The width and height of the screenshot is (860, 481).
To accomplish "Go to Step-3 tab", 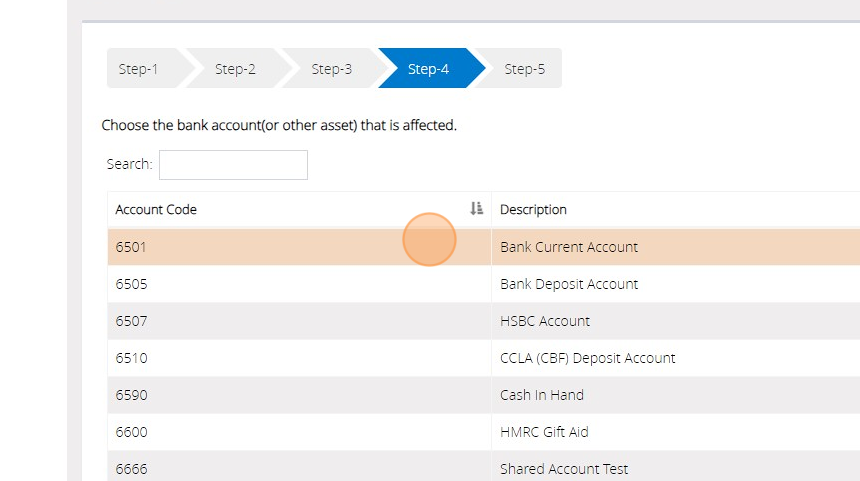I will click(x=331, y=69).
